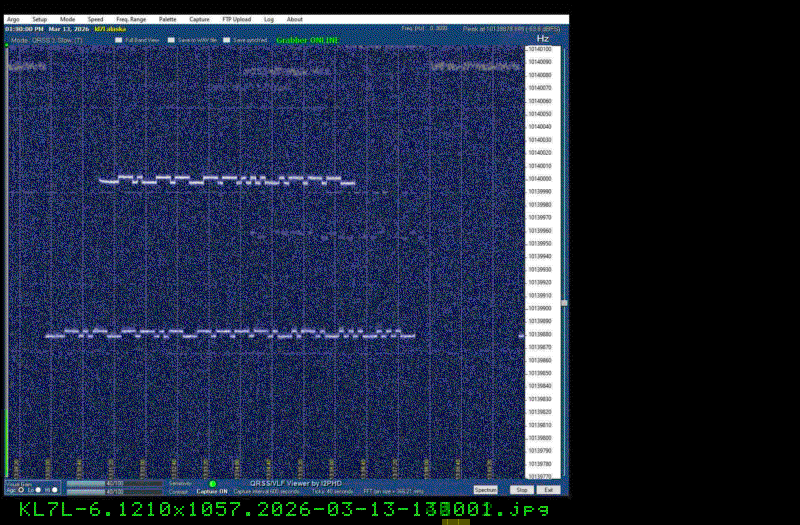Toggle the Save in WAV file checkbox
This screenshot has height=525, width=800.
click(171, 40)
